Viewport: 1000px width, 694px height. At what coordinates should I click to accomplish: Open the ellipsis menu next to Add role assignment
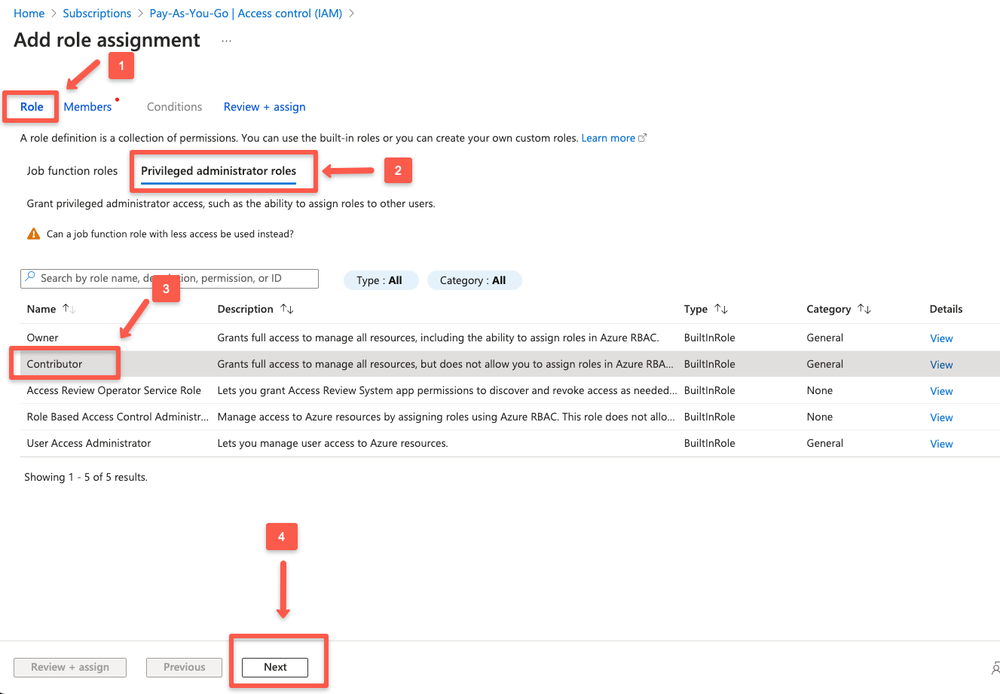(225, 41)
